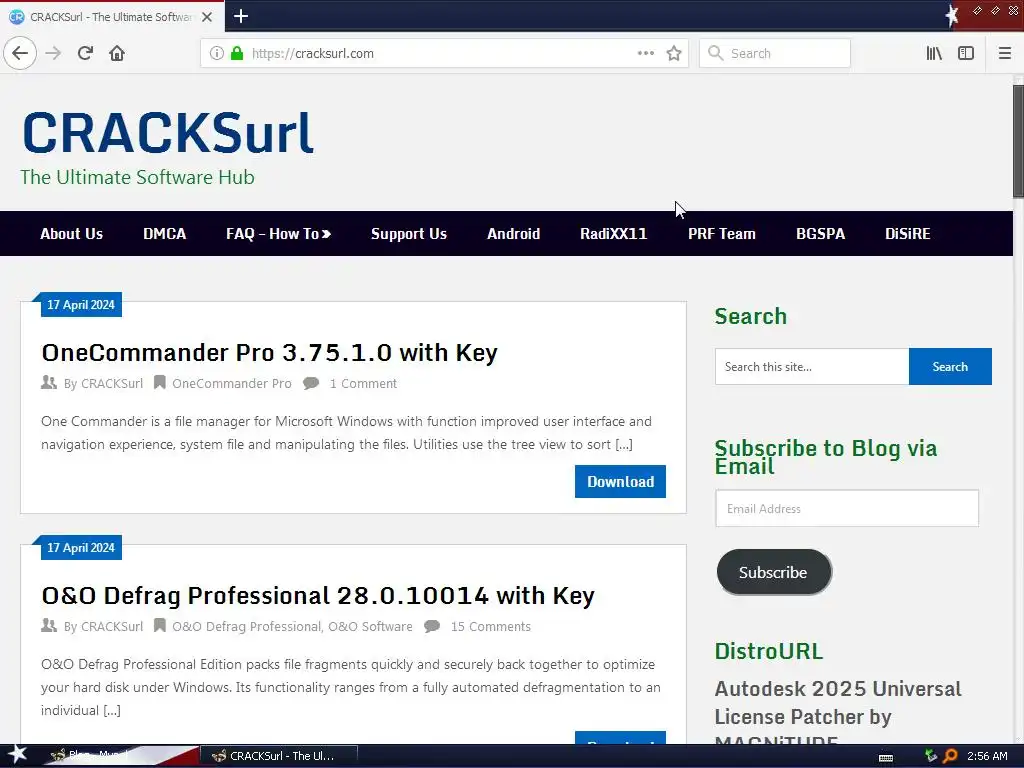View the 15 Comments link

tap(490, 626)
